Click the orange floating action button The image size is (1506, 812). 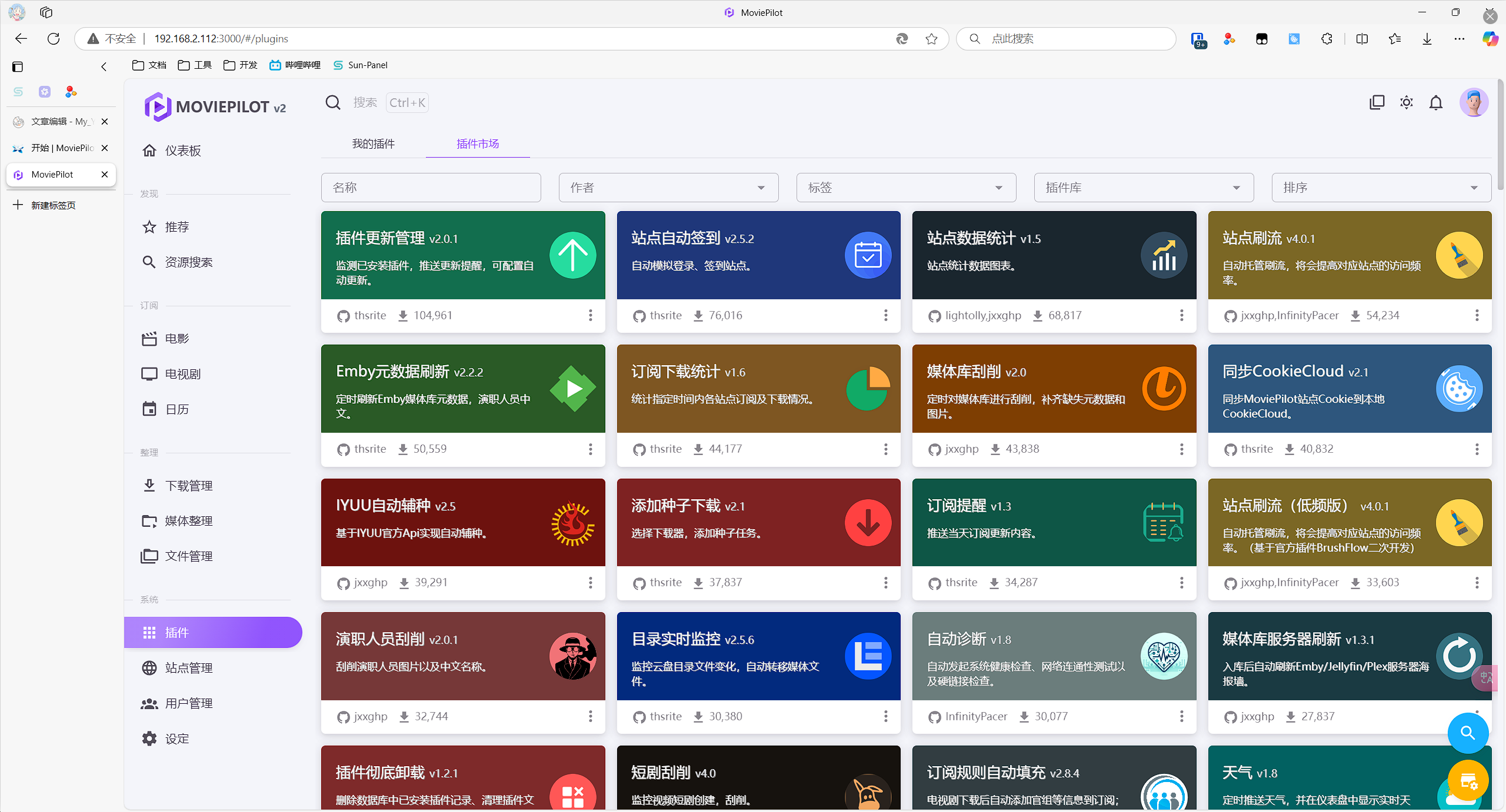point(1468,781)
